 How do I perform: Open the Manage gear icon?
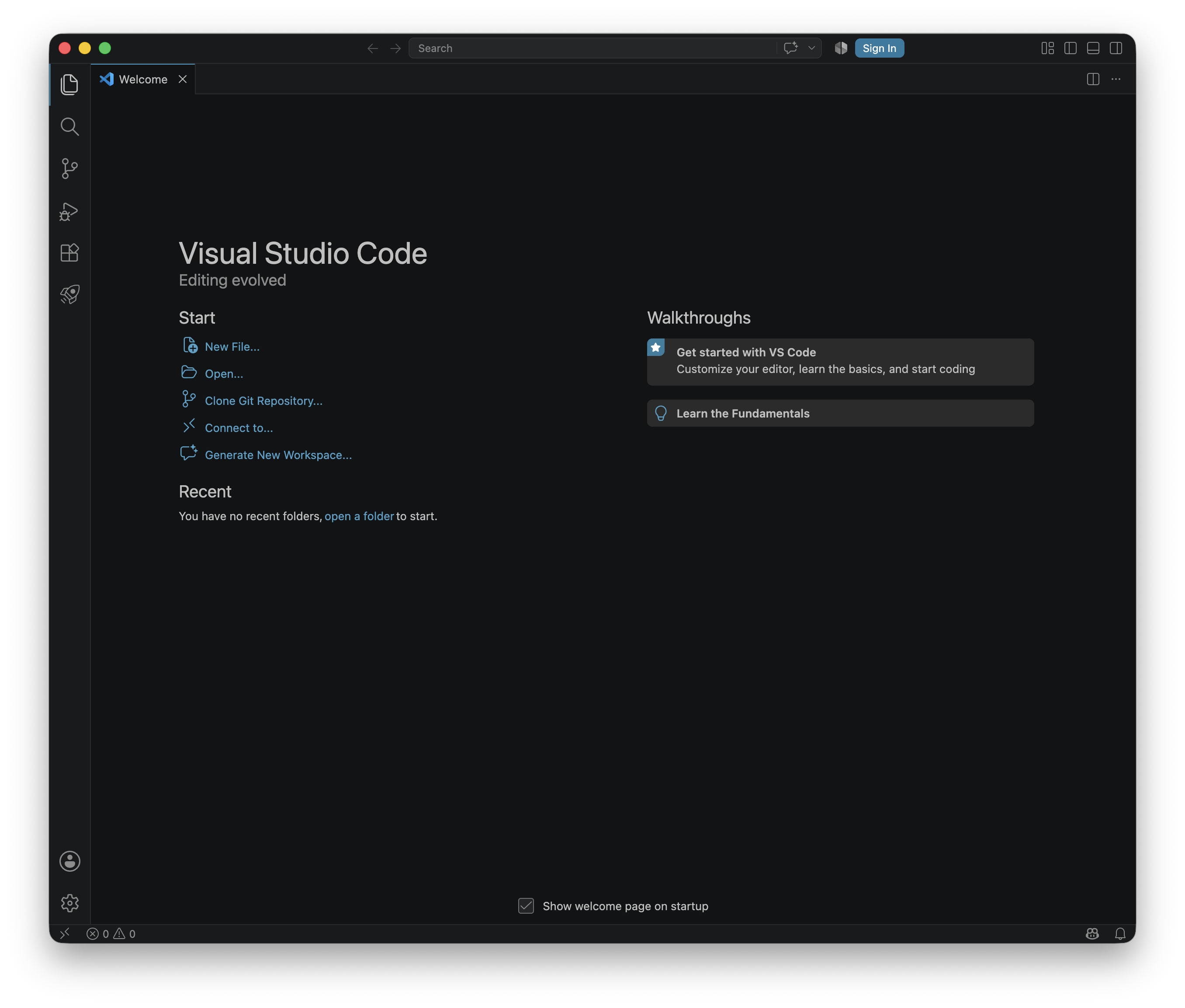tap(70, 903)
